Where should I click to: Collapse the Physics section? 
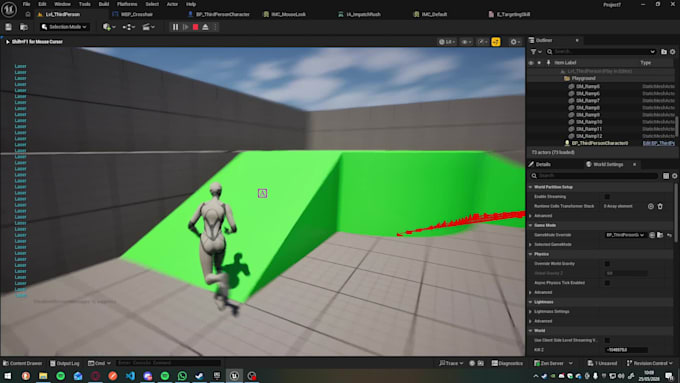coord(530,254)
